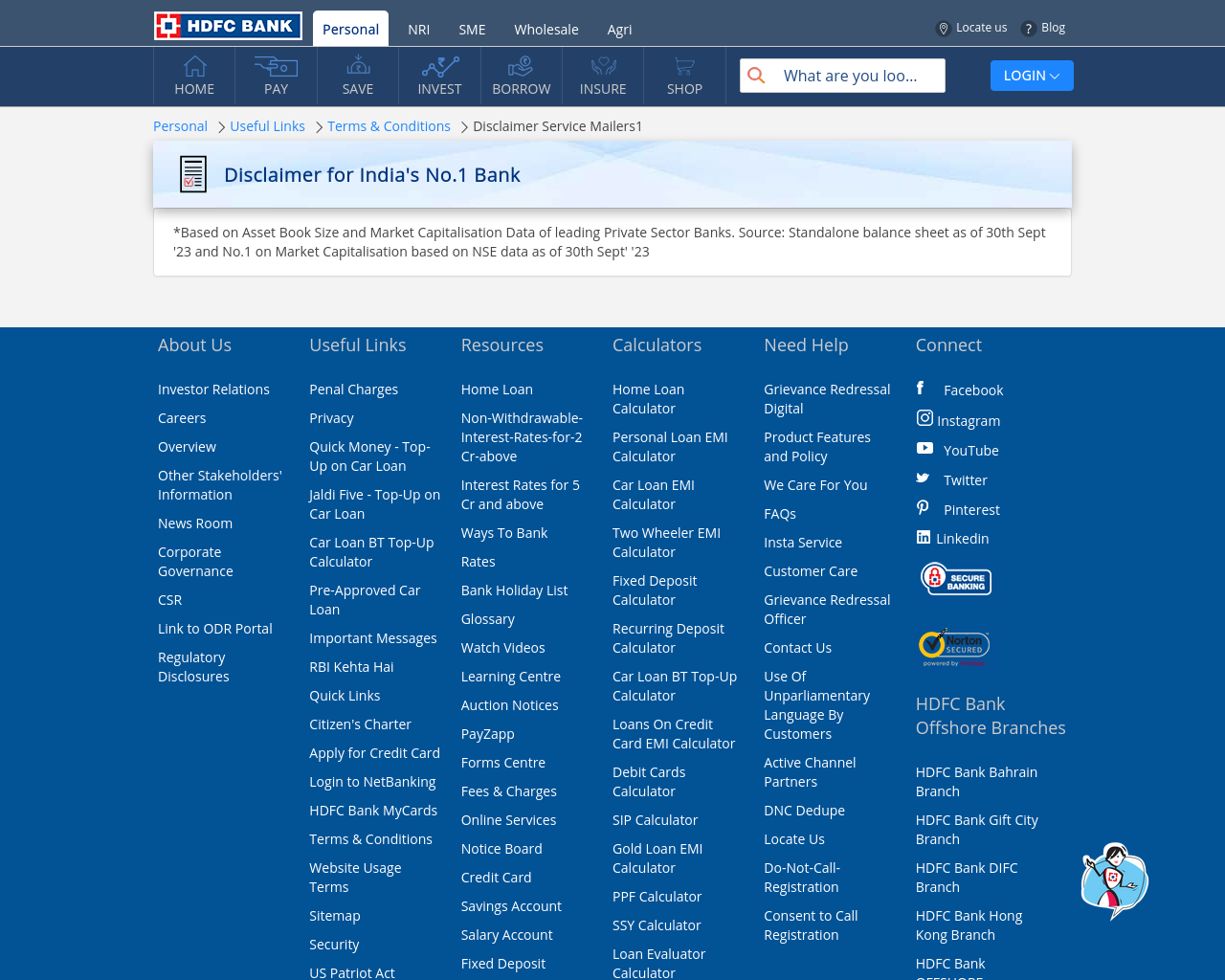
Task: Open Investor Relations link
Action: pyautogui.click(x=213, y=390)
